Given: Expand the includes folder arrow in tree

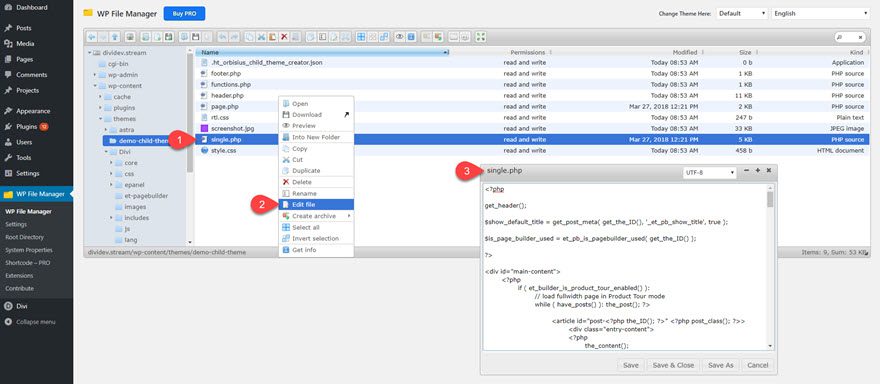Looking at the screenshot, I should tap(111, 218).
